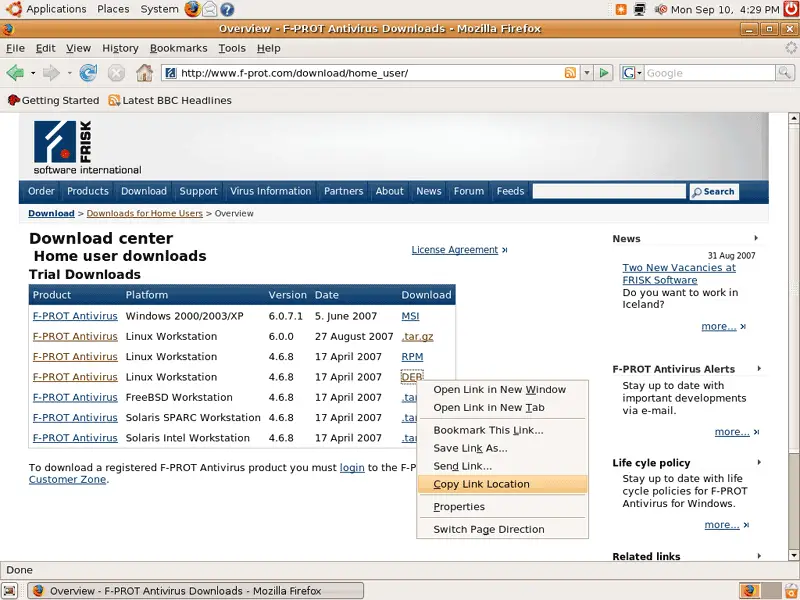Image resolution: width=800 pixels, height=600 pixels.
Task: Open the Customer Zone link
Action: point(67,480)
